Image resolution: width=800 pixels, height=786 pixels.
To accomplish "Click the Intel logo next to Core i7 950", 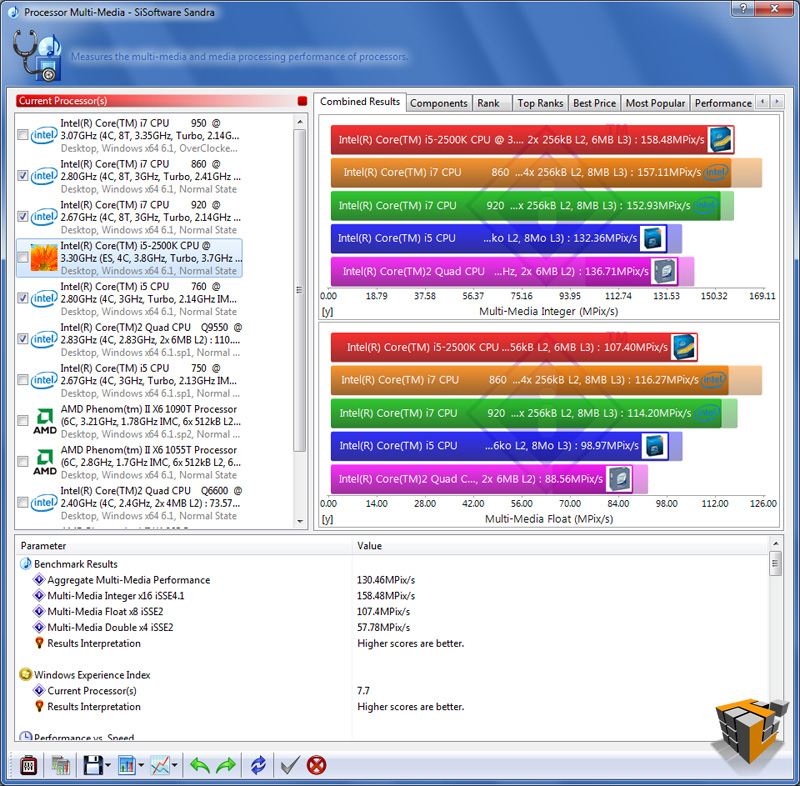I will pyautogui.click(x=44, y=135).
